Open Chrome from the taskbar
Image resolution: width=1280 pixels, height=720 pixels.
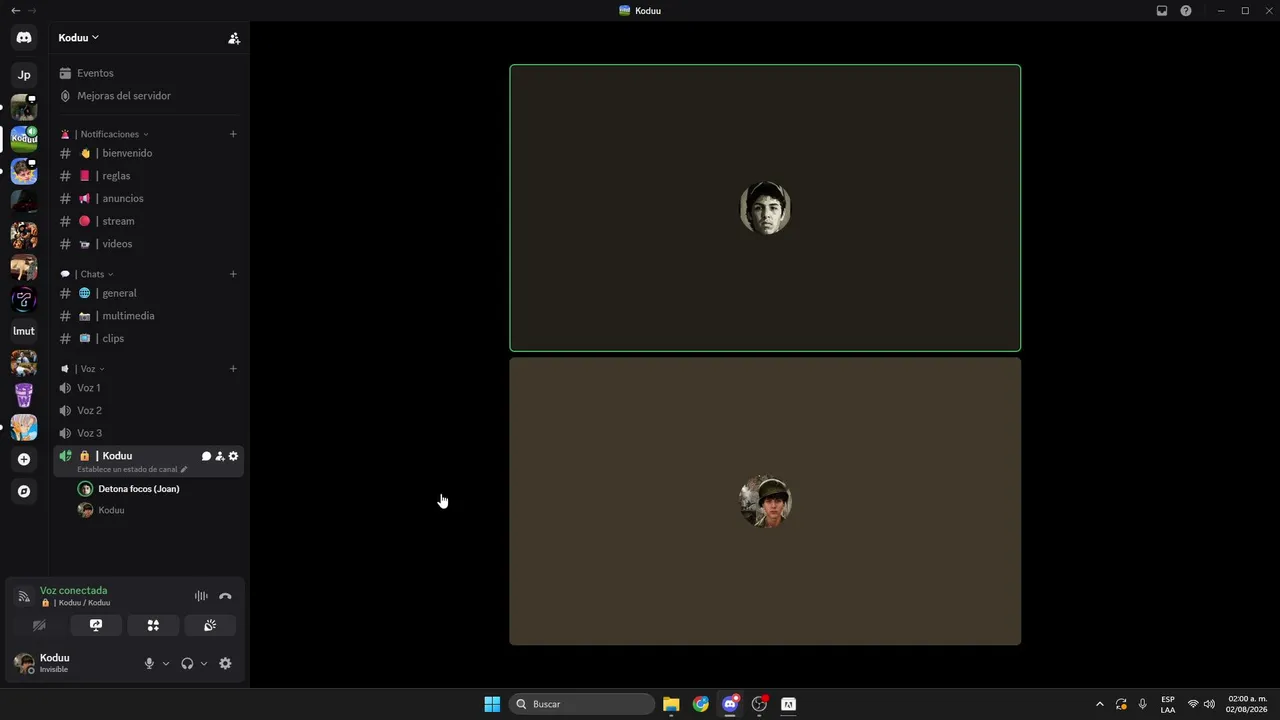pos(701,704)
